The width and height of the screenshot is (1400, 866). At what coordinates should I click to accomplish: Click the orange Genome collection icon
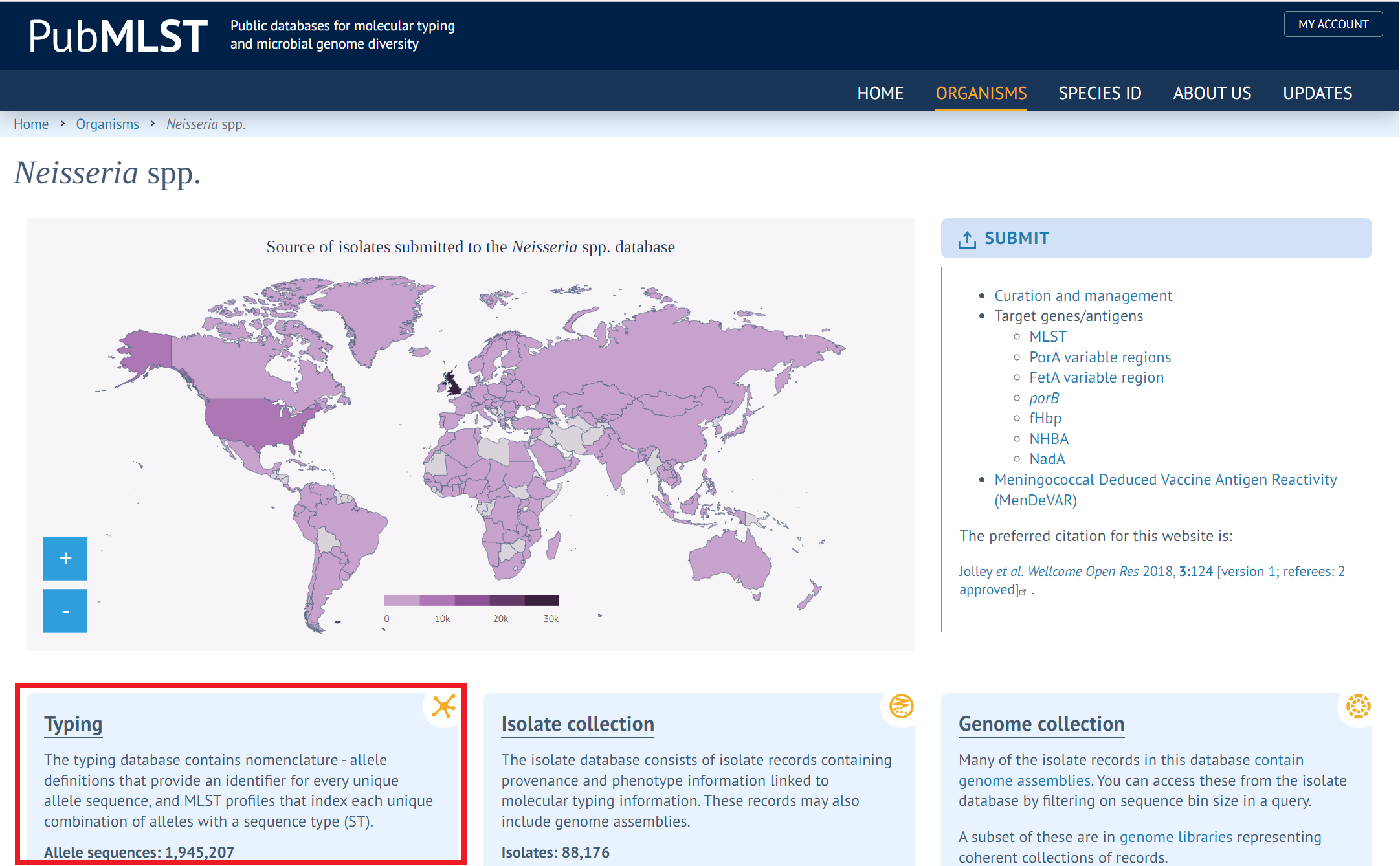[x=1358, y=706]
